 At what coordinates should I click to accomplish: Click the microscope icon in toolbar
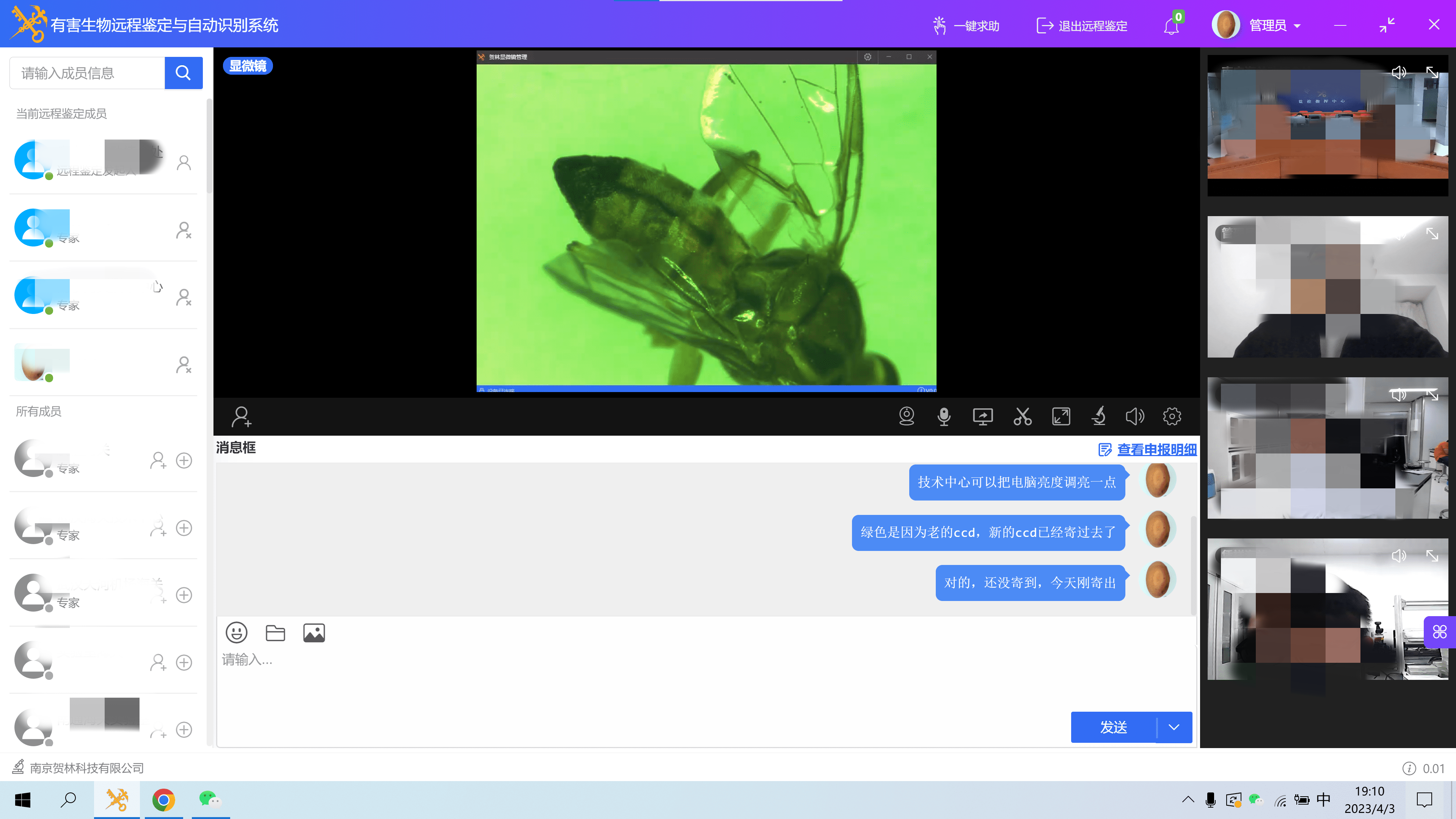pyautogui.click(x=1098, y=417)
